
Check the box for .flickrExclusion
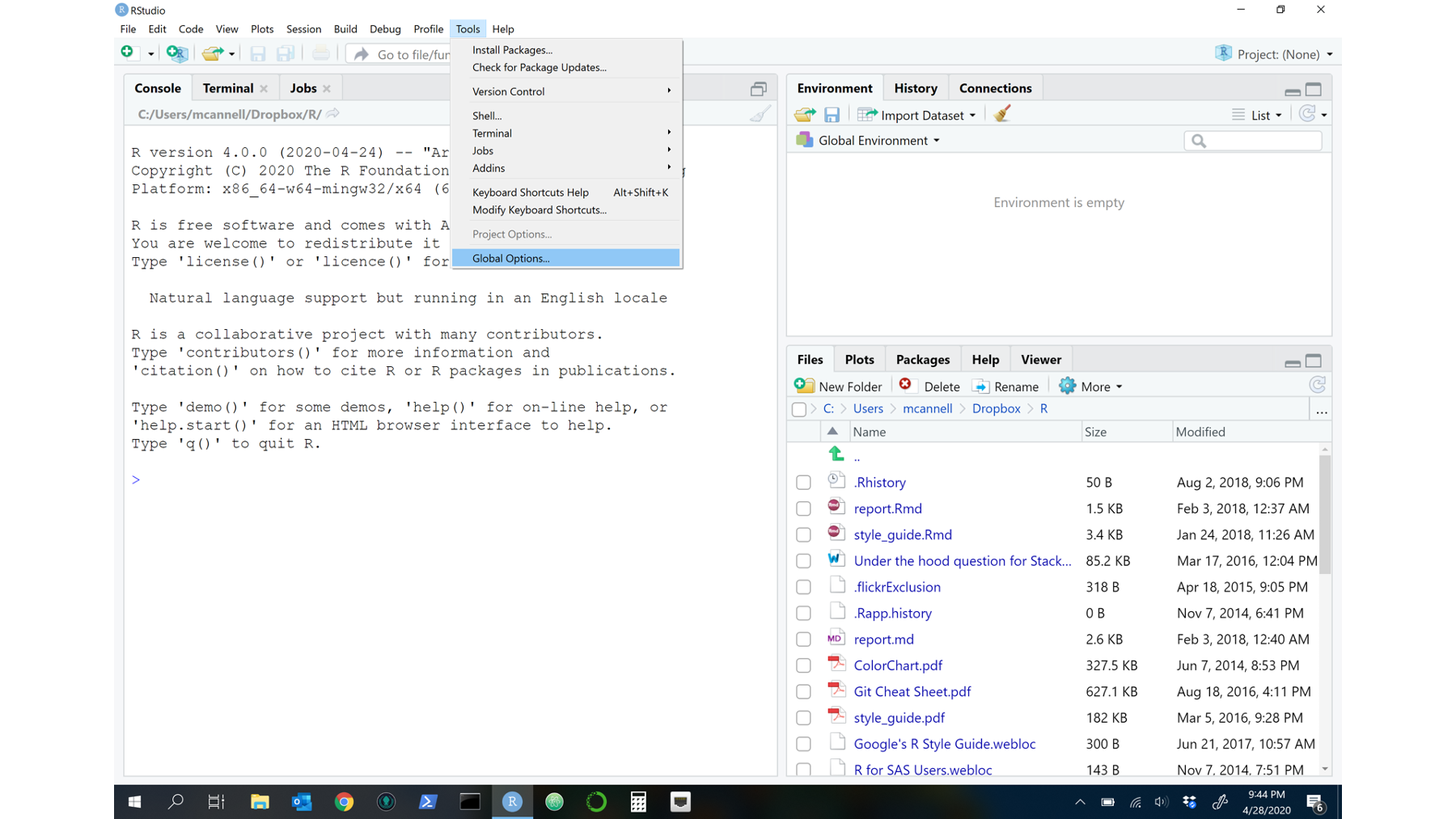pyautogui.click(x=803, y=587)
